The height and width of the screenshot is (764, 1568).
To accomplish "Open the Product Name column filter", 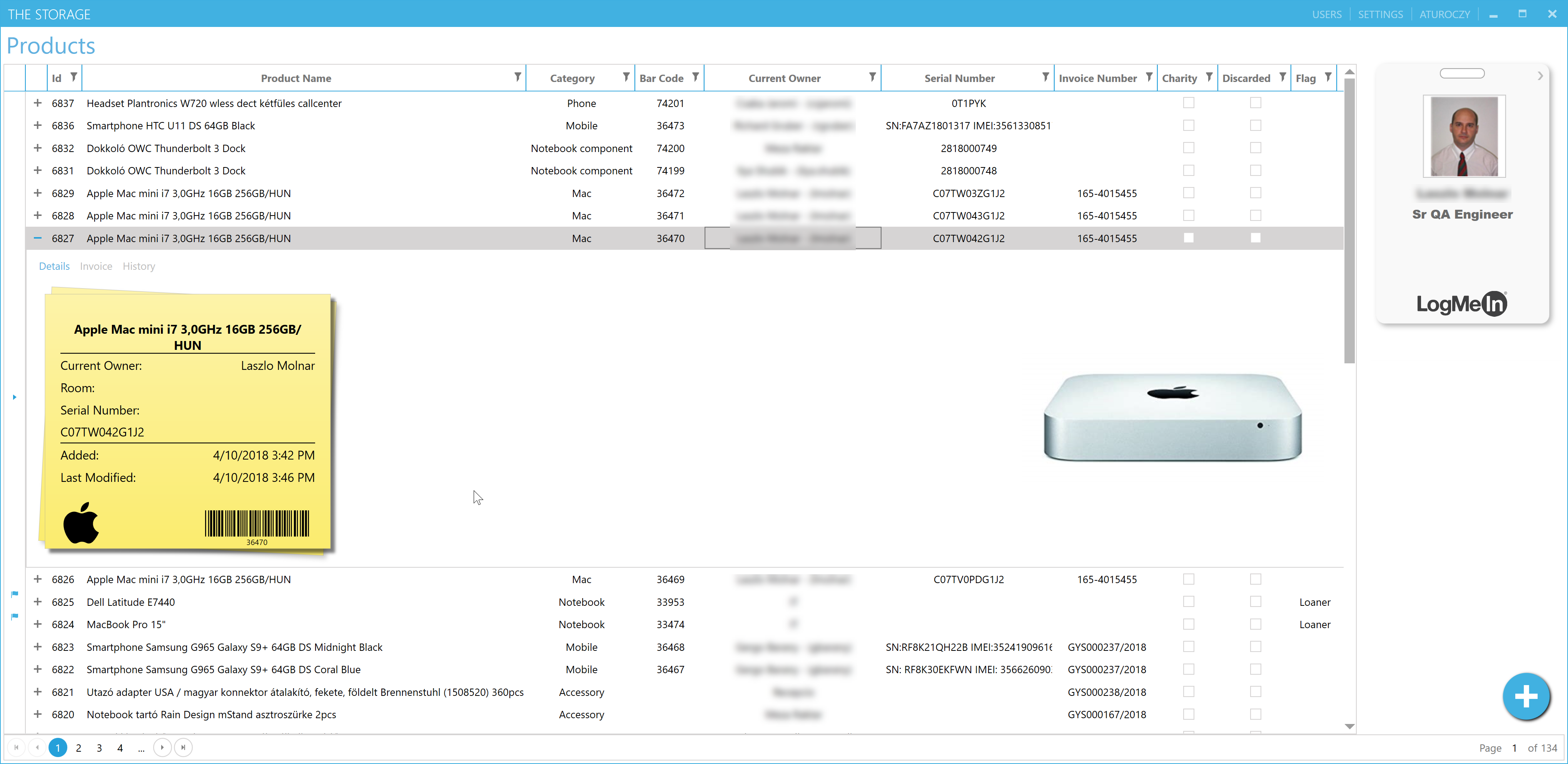I will (x=518, y=77).
